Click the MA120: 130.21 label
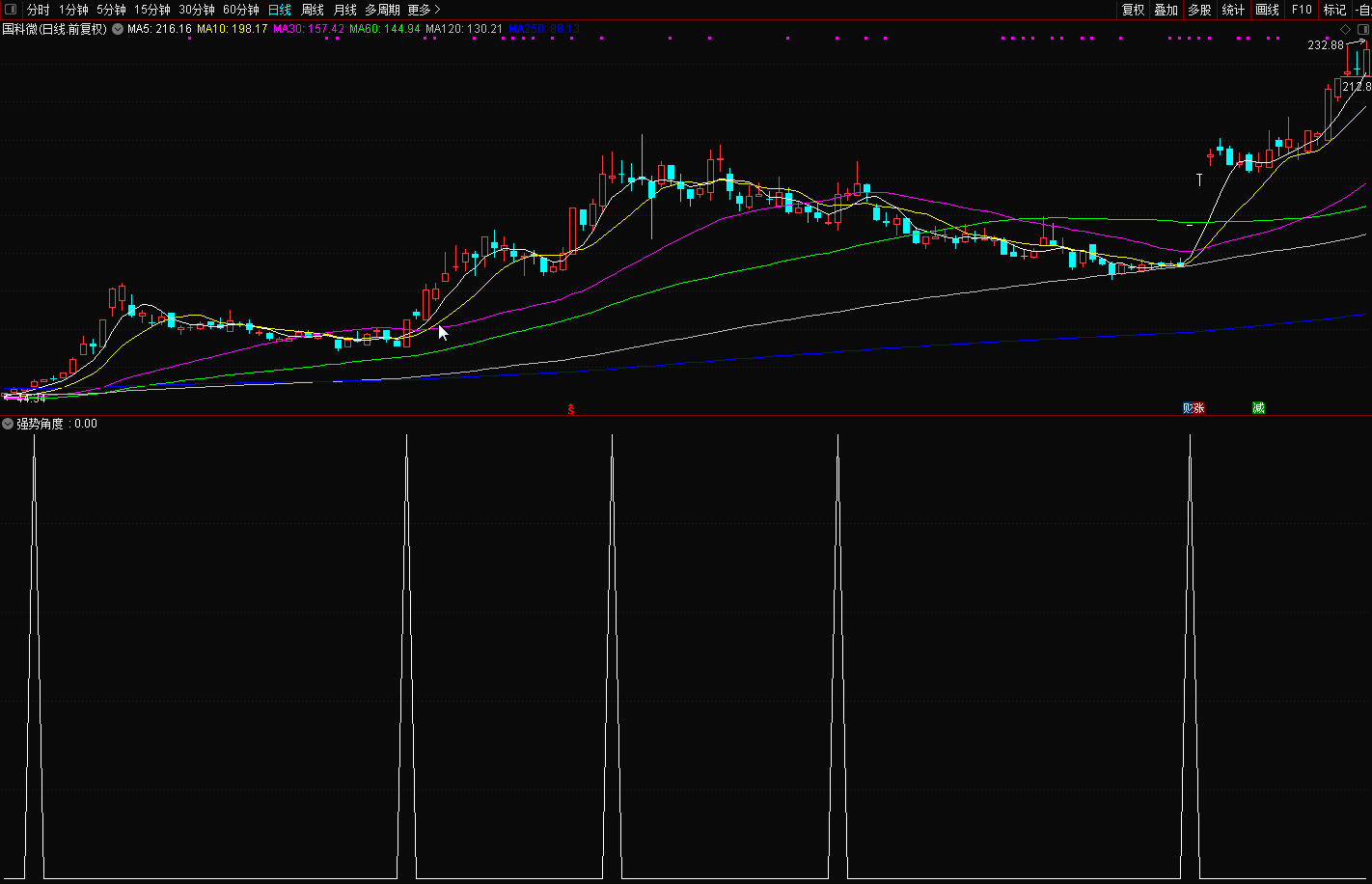This screenshot has width=1372, height=884. (464, 29)
